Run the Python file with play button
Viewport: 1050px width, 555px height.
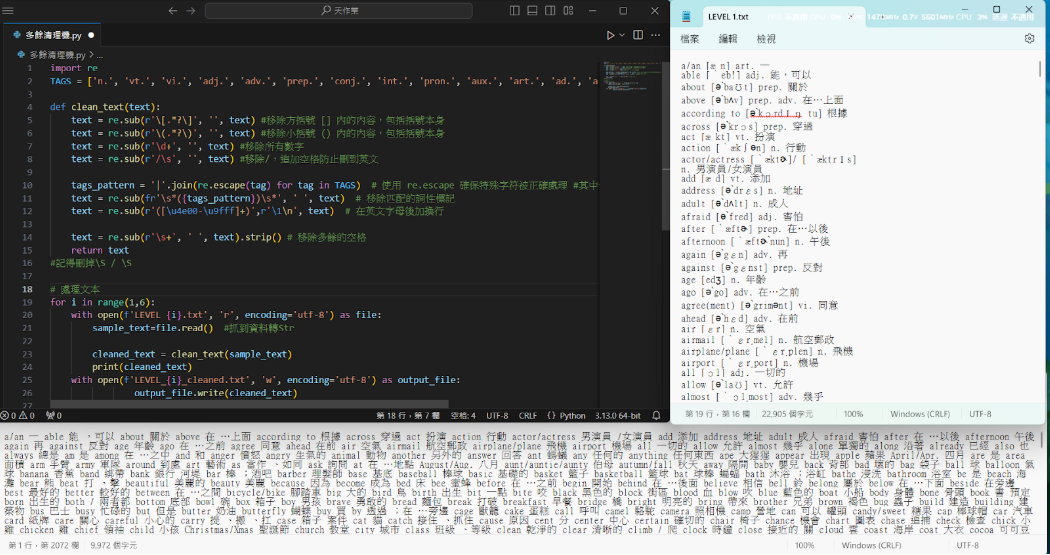(610, 35)
